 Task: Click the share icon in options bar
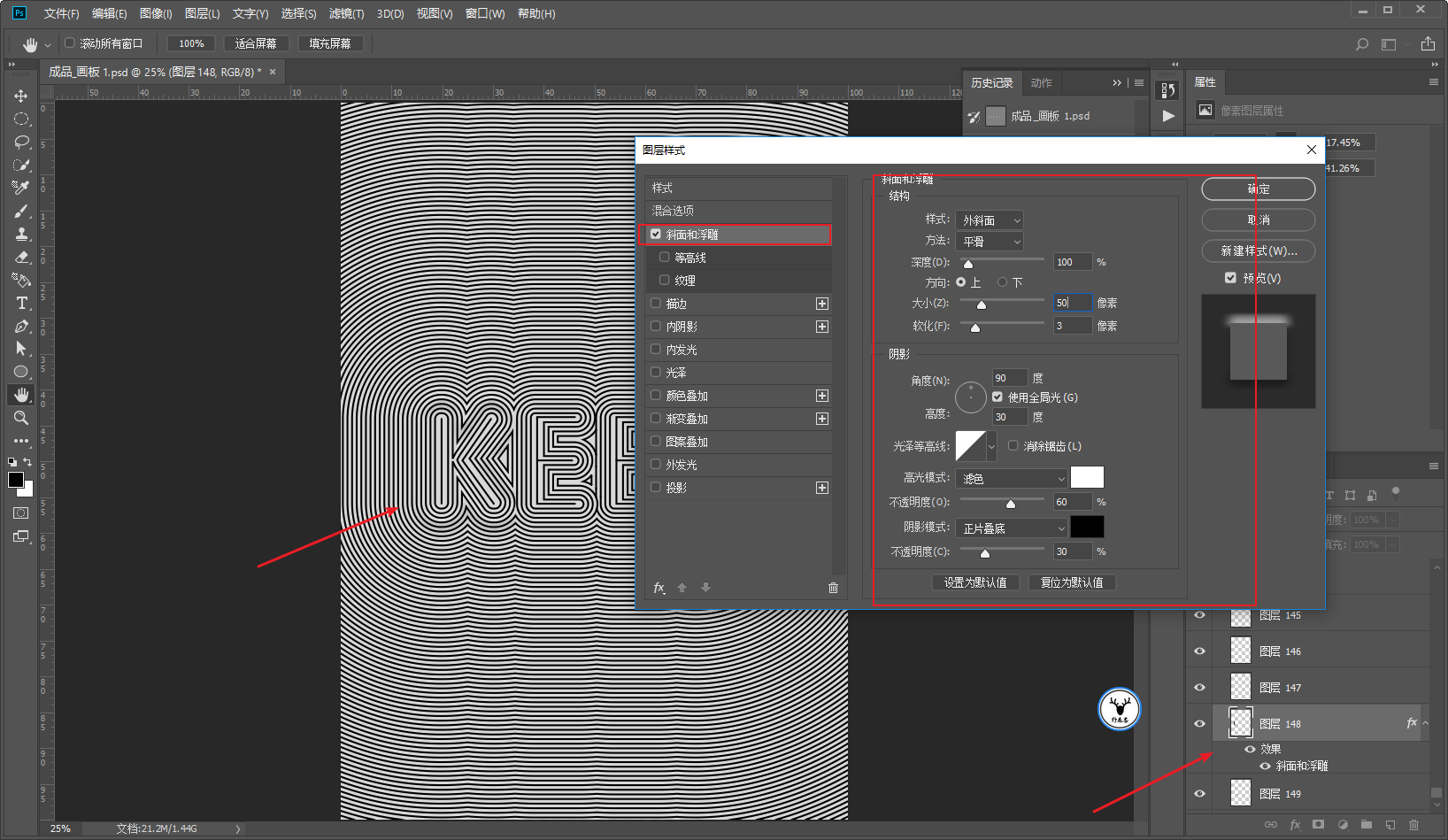tap(1428, 43)
